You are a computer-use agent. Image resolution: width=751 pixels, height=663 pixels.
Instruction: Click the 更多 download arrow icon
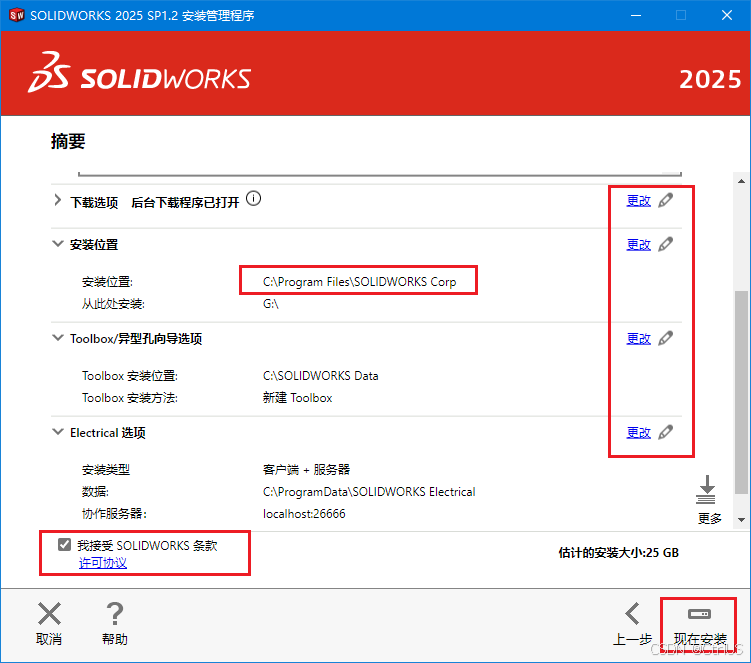(x=705, y=490)
